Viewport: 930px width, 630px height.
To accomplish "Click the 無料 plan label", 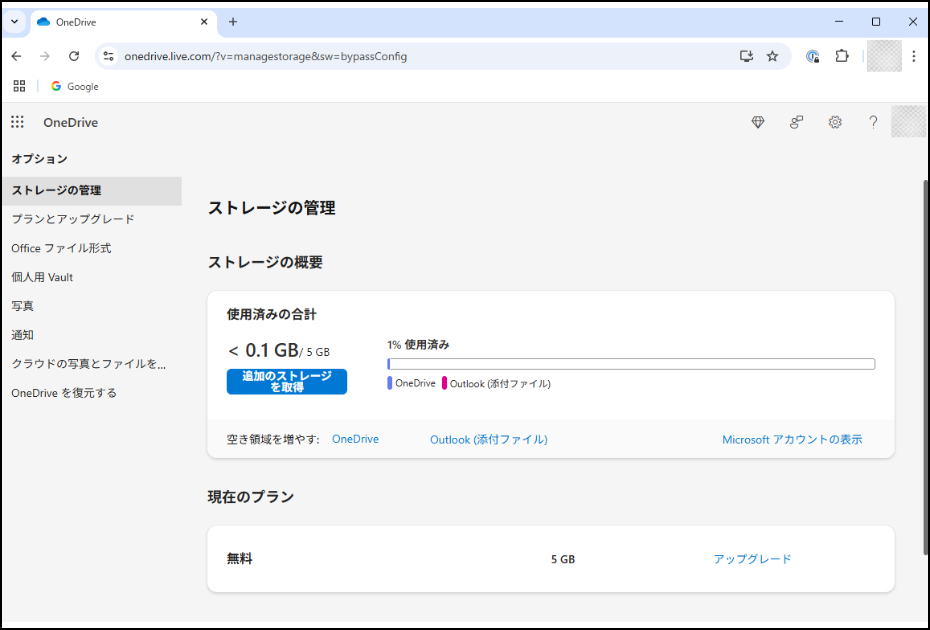I will click(x=240, y=558).
